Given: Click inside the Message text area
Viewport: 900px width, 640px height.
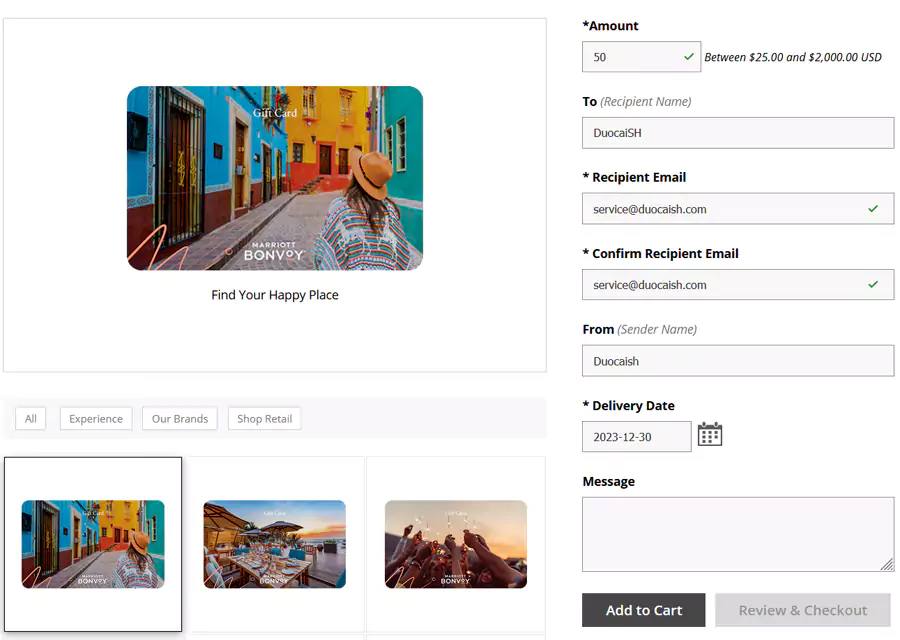Looking at the screenshot, I should click(735, 534).
